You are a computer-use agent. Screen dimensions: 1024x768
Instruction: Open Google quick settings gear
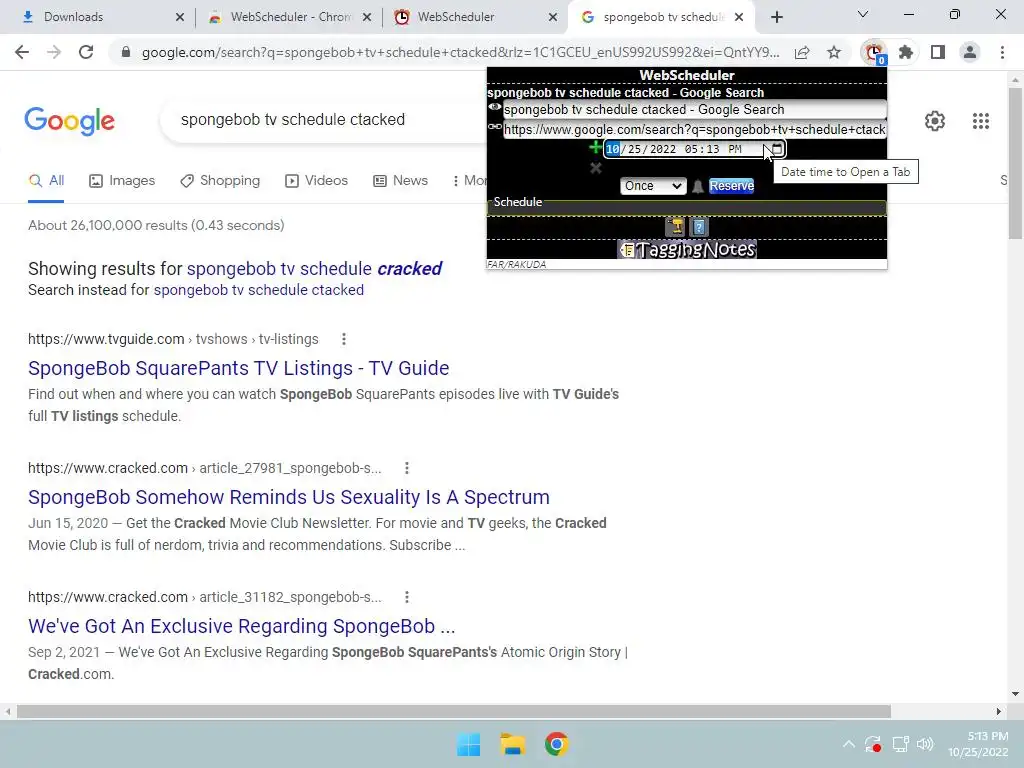click(935, 121)
